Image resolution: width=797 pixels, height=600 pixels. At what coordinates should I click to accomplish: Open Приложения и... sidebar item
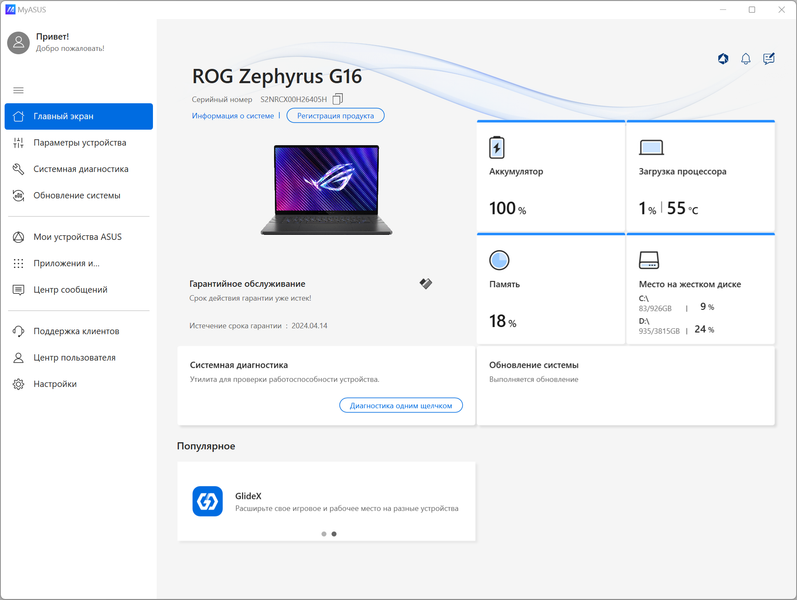[79, 263]
